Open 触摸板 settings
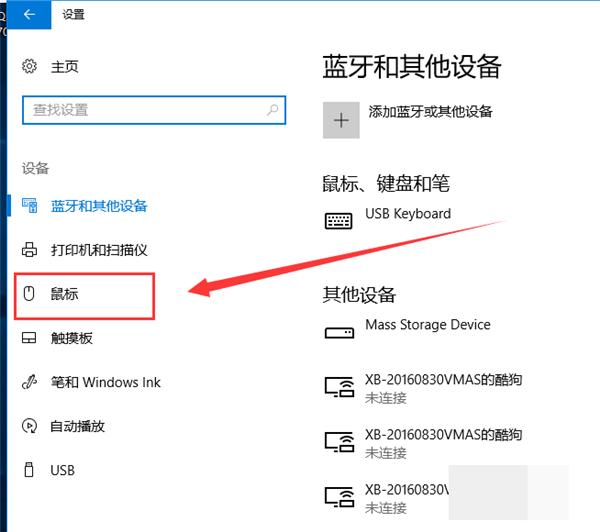 point(72,338)
